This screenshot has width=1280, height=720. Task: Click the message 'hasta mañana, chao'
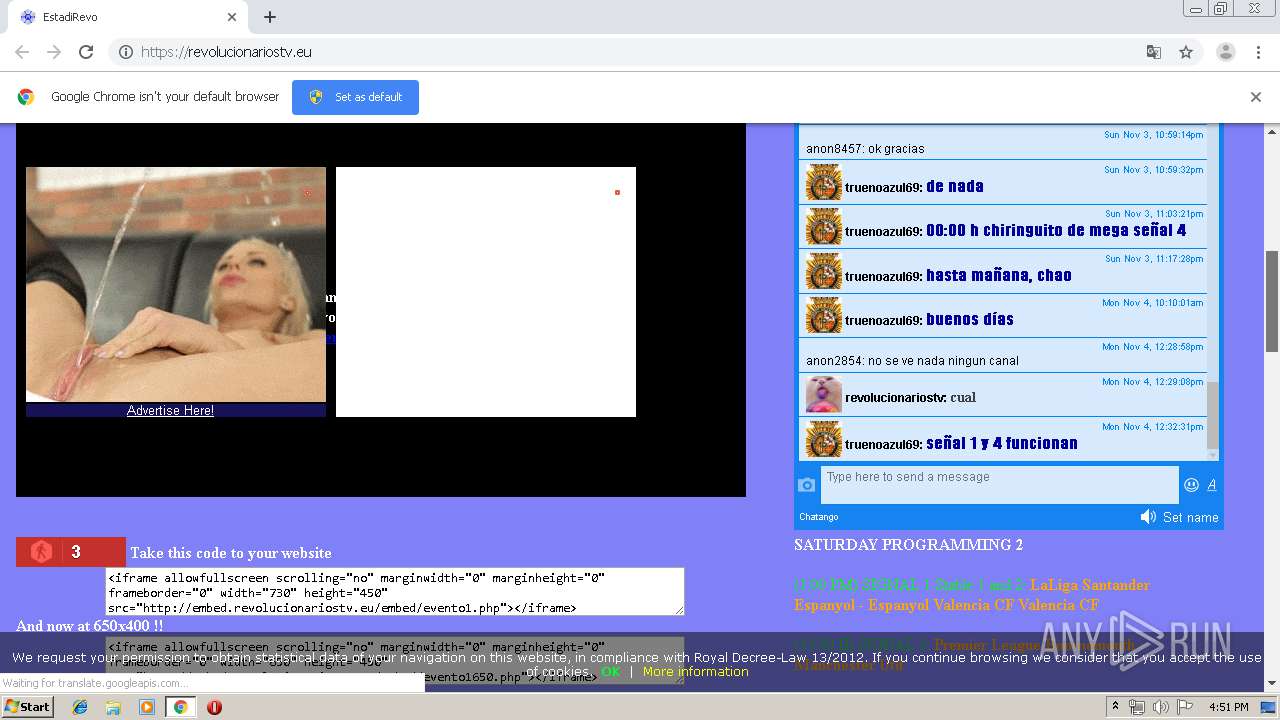[999, 275]
